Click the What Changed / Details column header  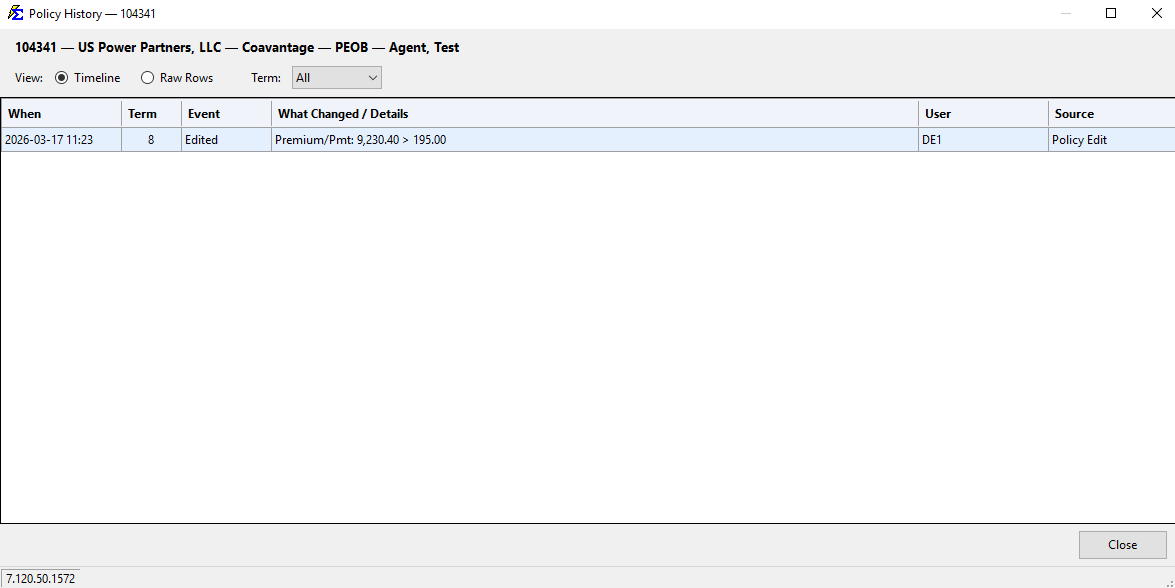595,114
